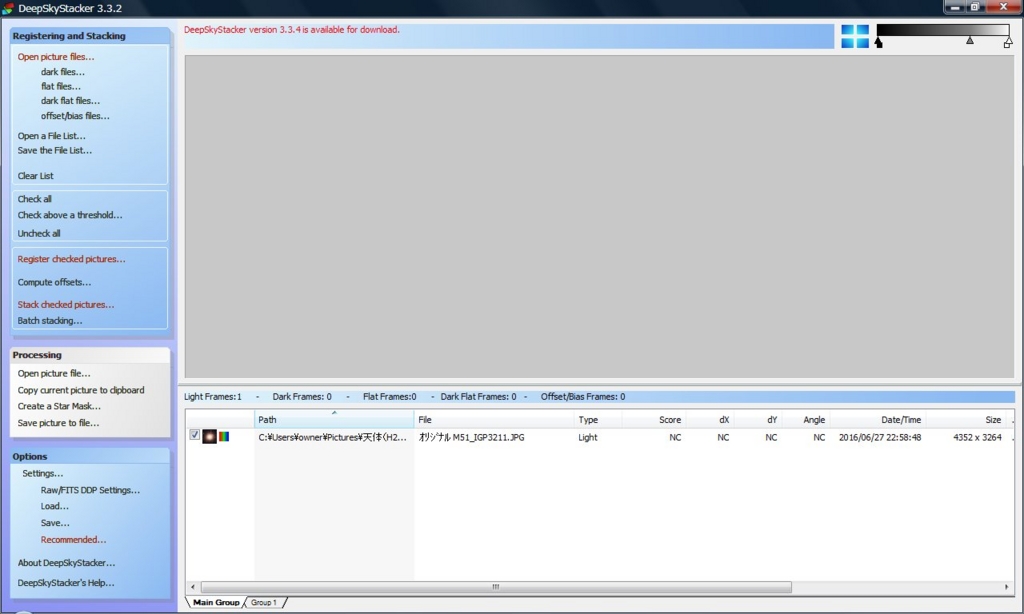Click the Registering and Stacking panel header
Viewport: 1024px width, 614px height.
point(90,36)
